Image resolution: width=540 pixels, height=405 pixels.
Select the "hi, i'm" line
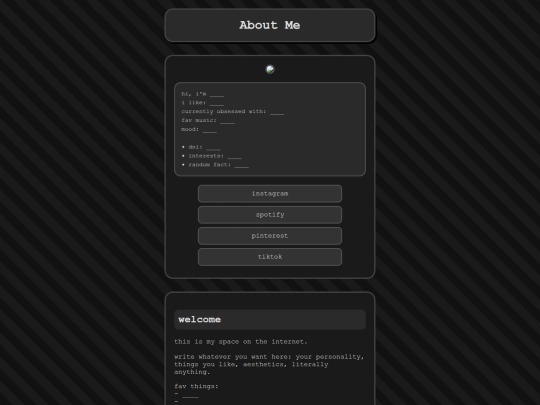tap(202, 94)
